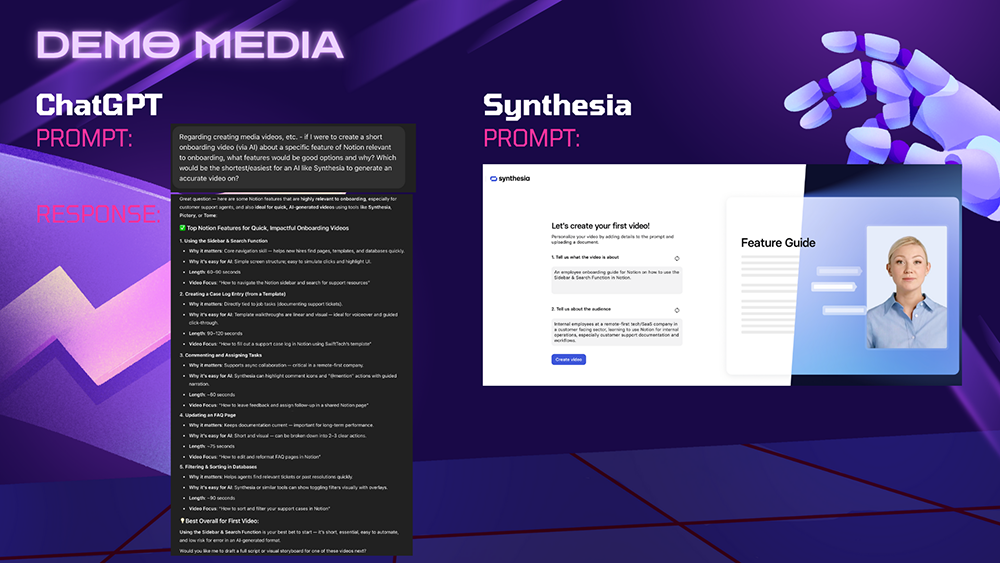Click the icon beside 'Tell us about the audience'
1000x563 pixels.
click(x=677, y=310)
